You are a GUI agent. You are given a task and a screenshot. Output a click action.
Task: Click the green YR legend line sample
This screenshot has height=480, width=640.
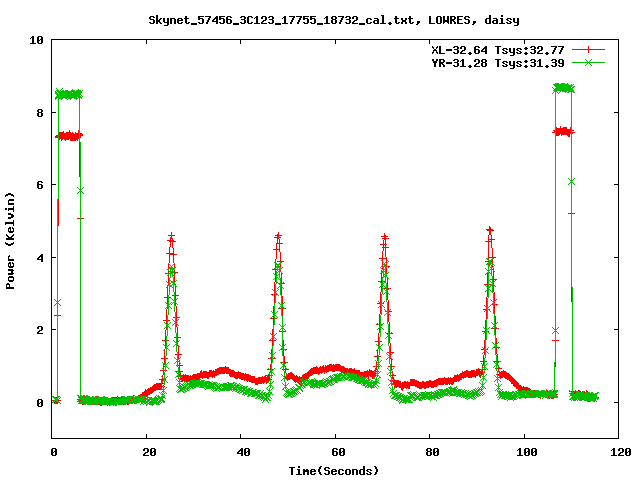click(588, 63)
